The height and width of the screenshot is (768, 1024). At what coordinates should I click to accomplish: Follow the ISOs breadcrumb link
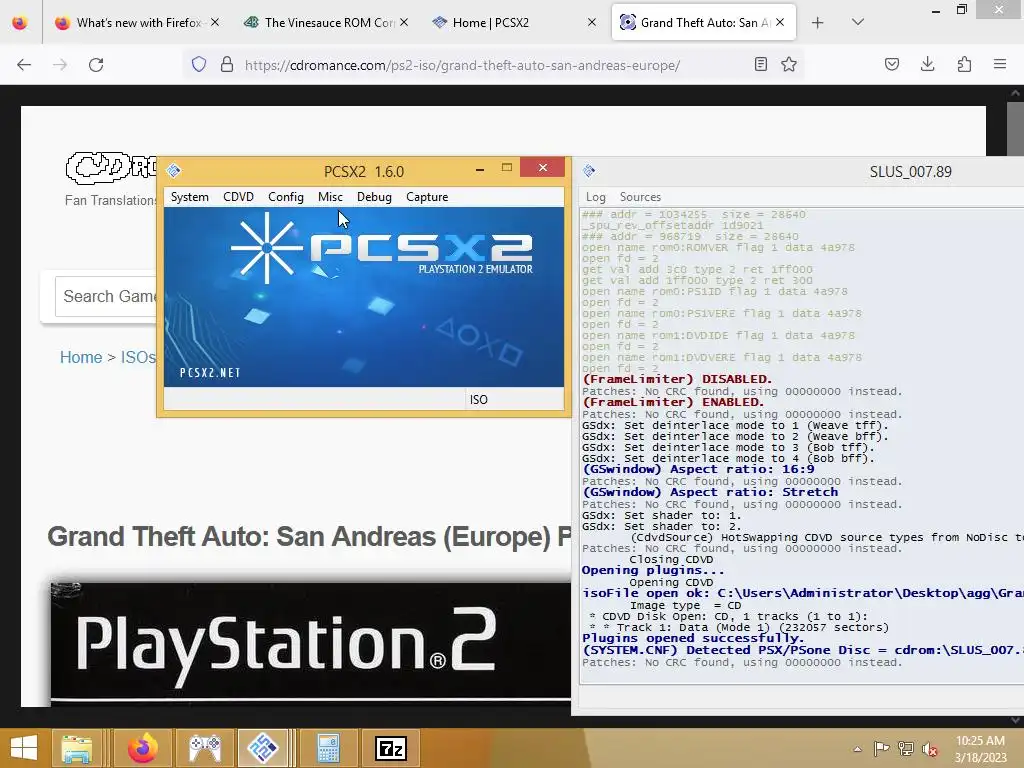[138, 357]
